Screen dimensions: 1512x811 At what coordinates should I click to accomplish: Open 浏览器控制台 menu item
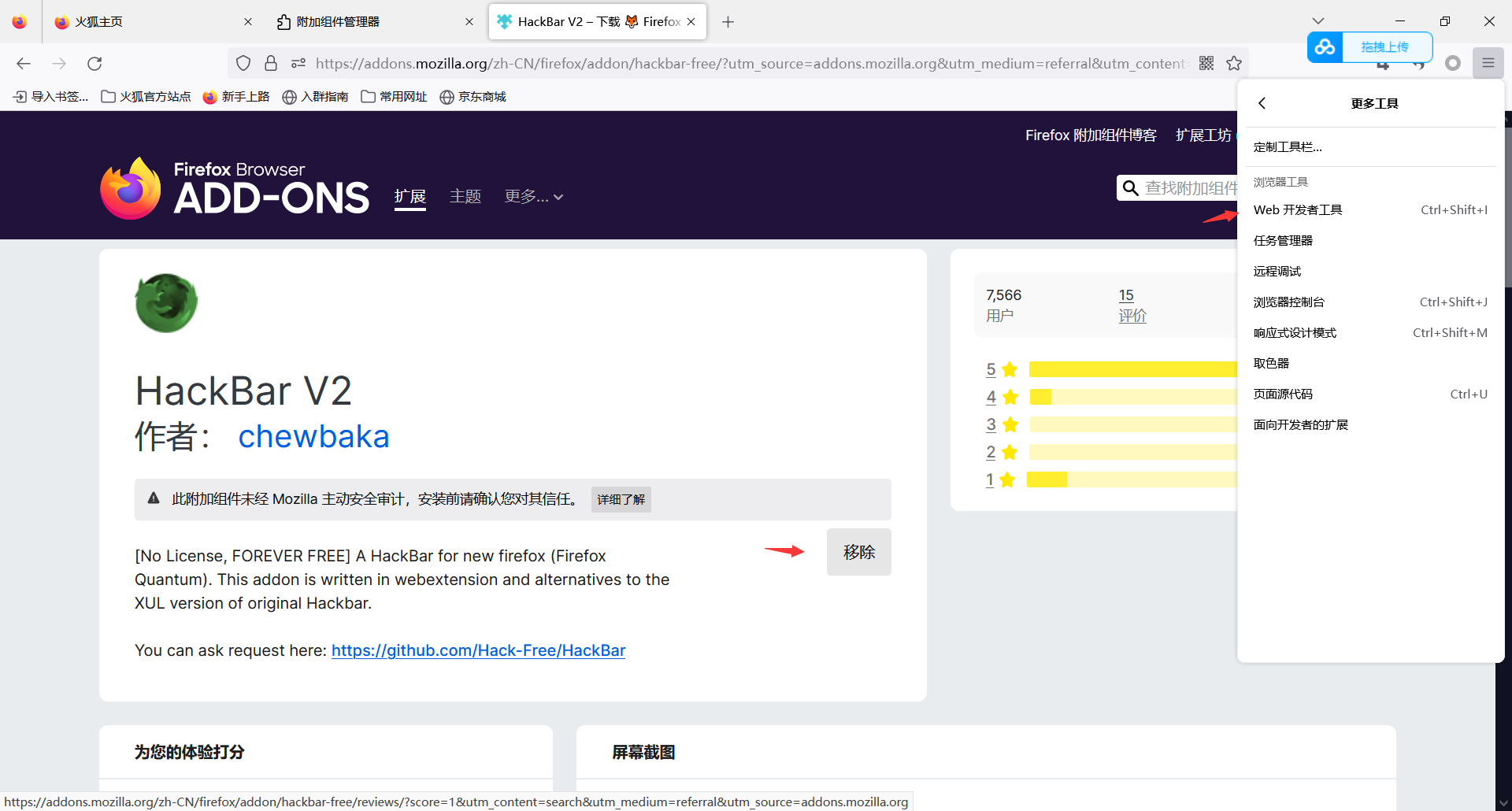1370,302
